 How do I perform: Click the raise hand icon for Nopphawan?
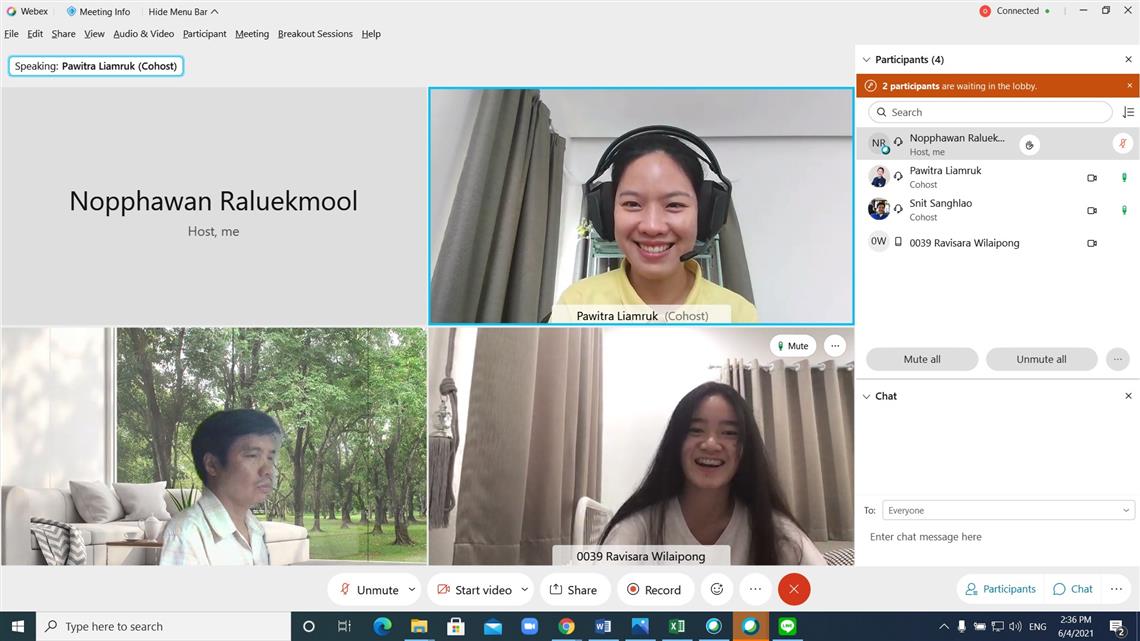tap(1029, 145)
